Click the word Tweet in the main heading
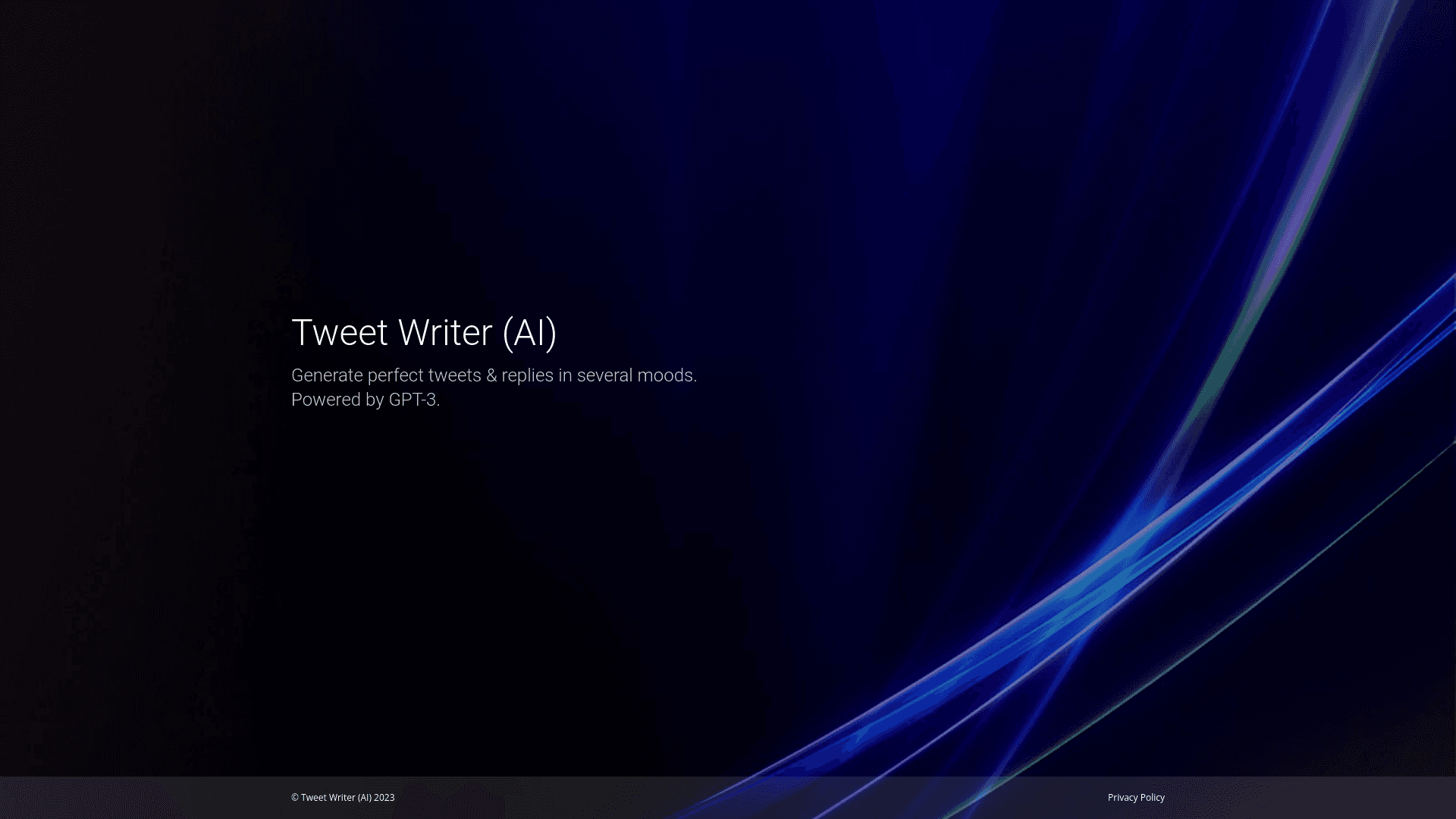The width and height of the screenshot is (1456, 819). pyautogui.click(x=340, y=332)
